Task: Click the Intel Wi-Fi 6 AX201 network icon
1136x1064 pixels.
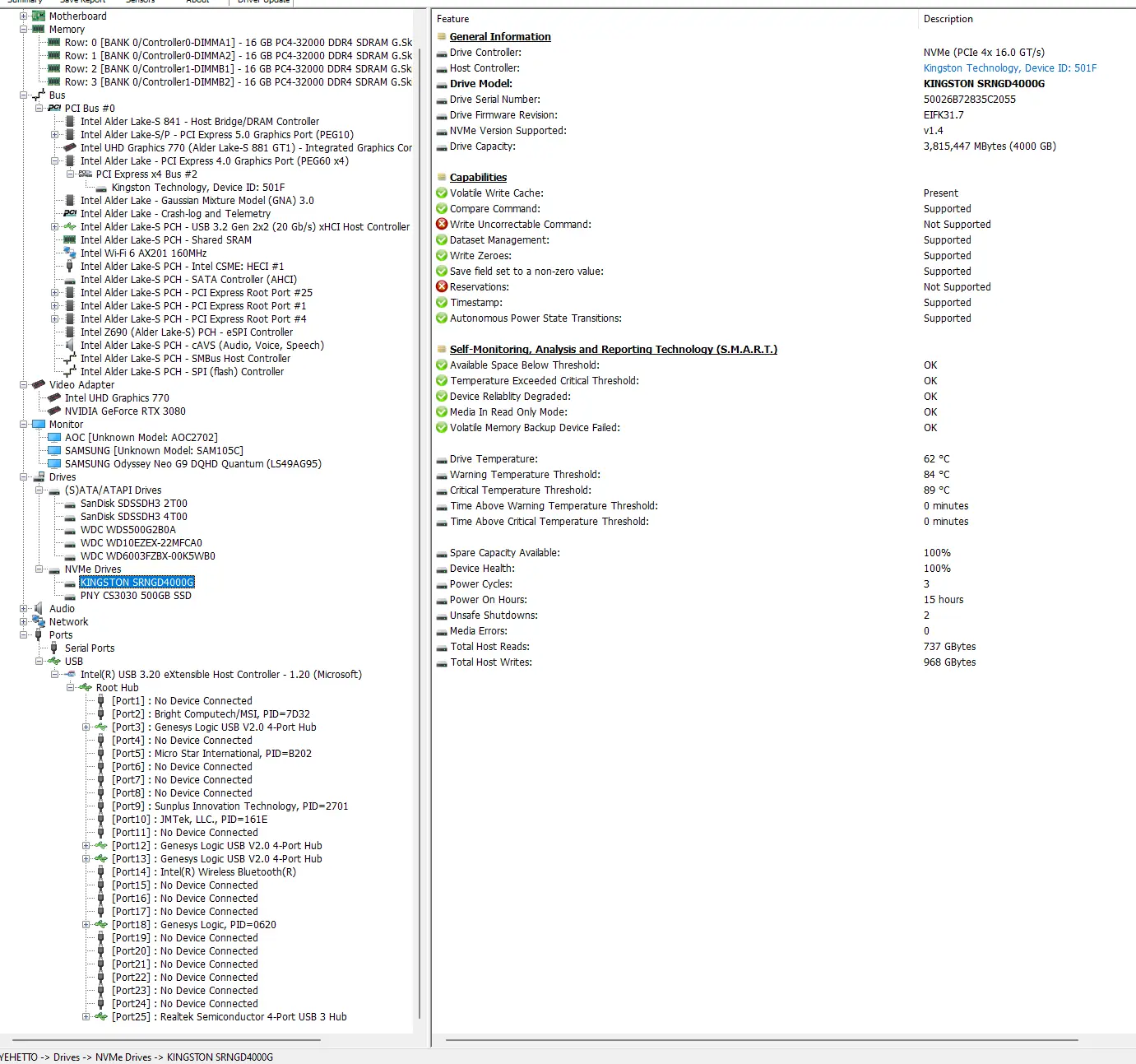Action: pyautogui.click(x=70, y=253)
